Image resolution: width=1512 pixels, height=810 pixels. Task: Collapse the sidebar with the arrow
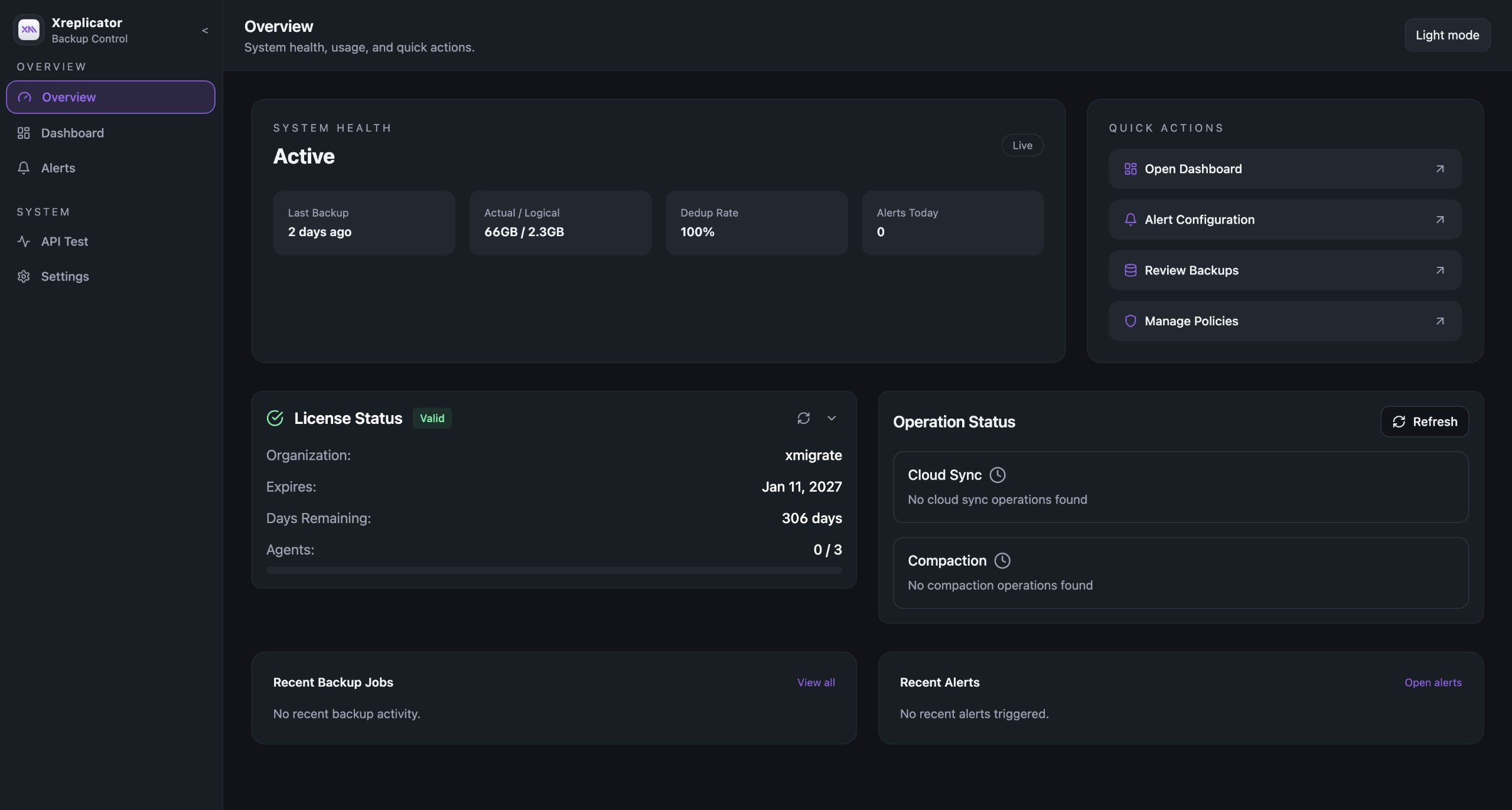tap(204, 30)
